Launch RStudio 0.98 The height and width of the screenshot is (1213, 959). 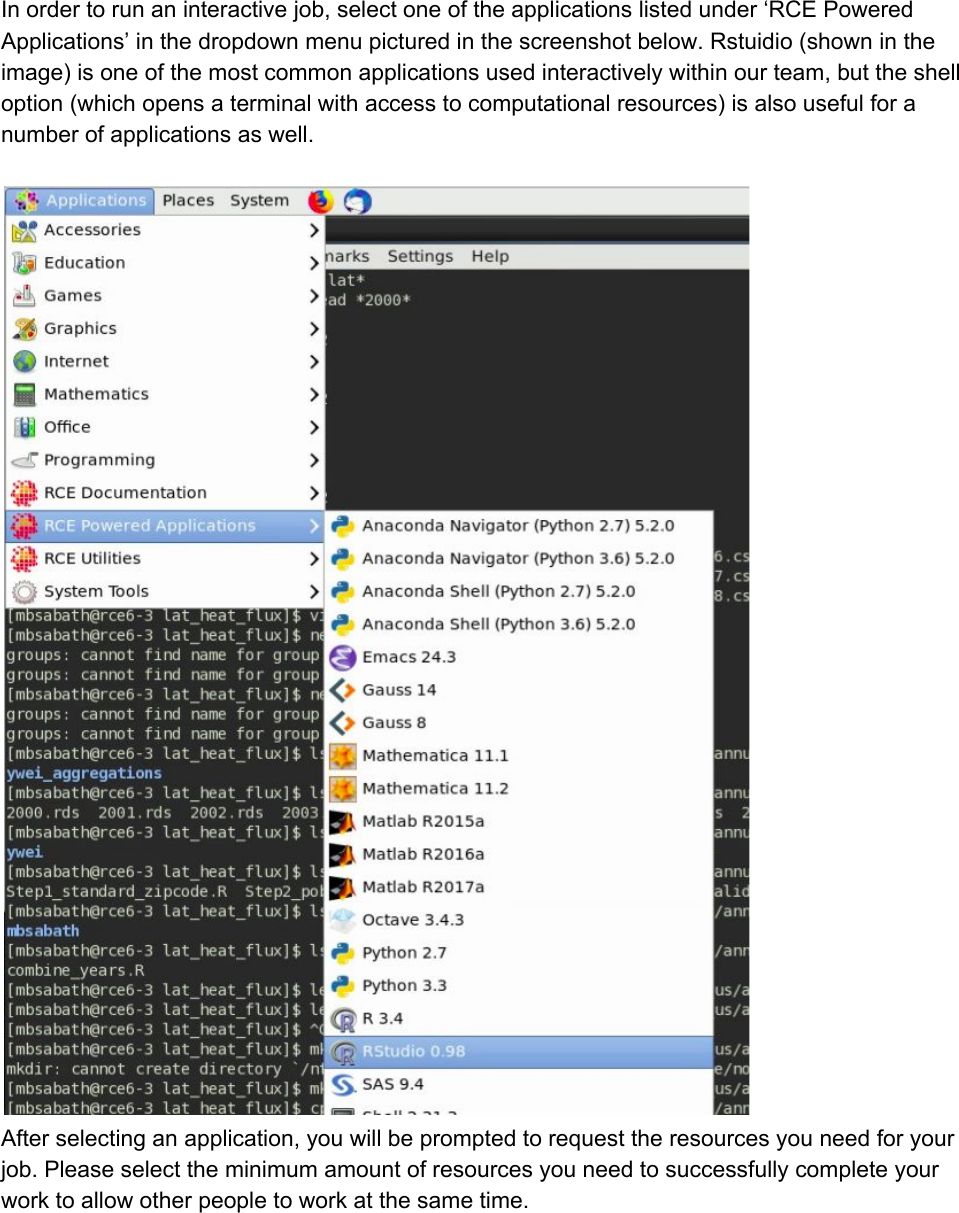point(518,1052)
